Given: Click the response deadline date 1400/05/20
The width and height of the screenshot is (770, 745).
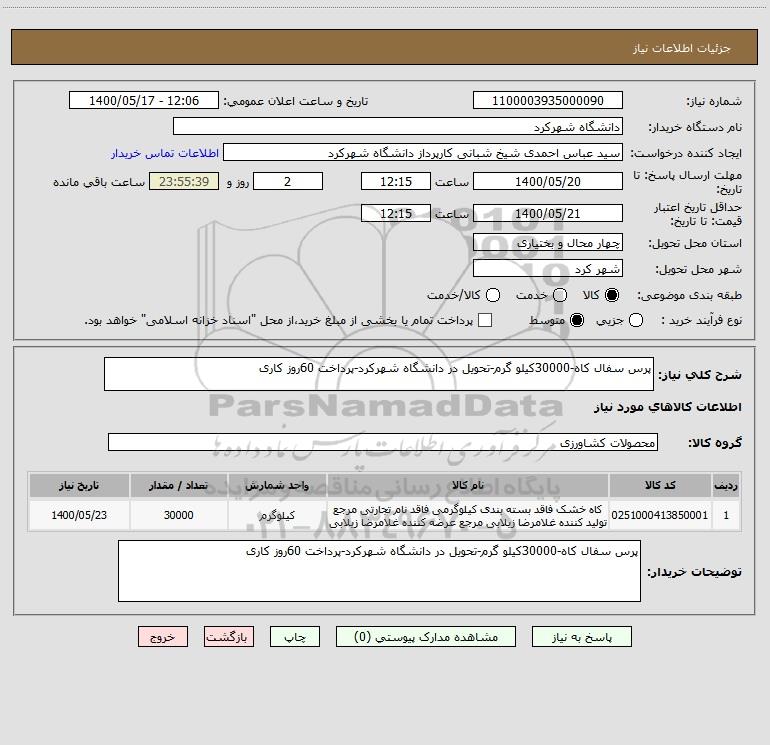Looking at the screenshot, I should click(548, 181).
